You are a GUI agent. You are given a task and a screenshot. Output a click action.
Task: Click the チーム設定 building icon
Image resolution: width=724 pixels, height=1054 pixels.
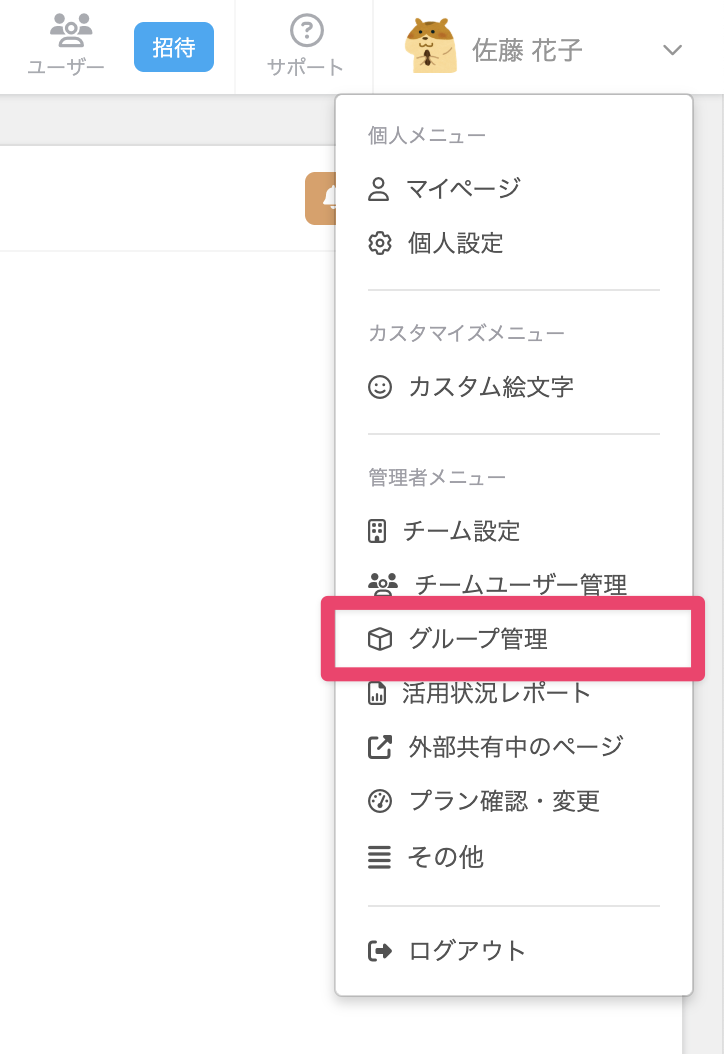[x=380, y=531]
